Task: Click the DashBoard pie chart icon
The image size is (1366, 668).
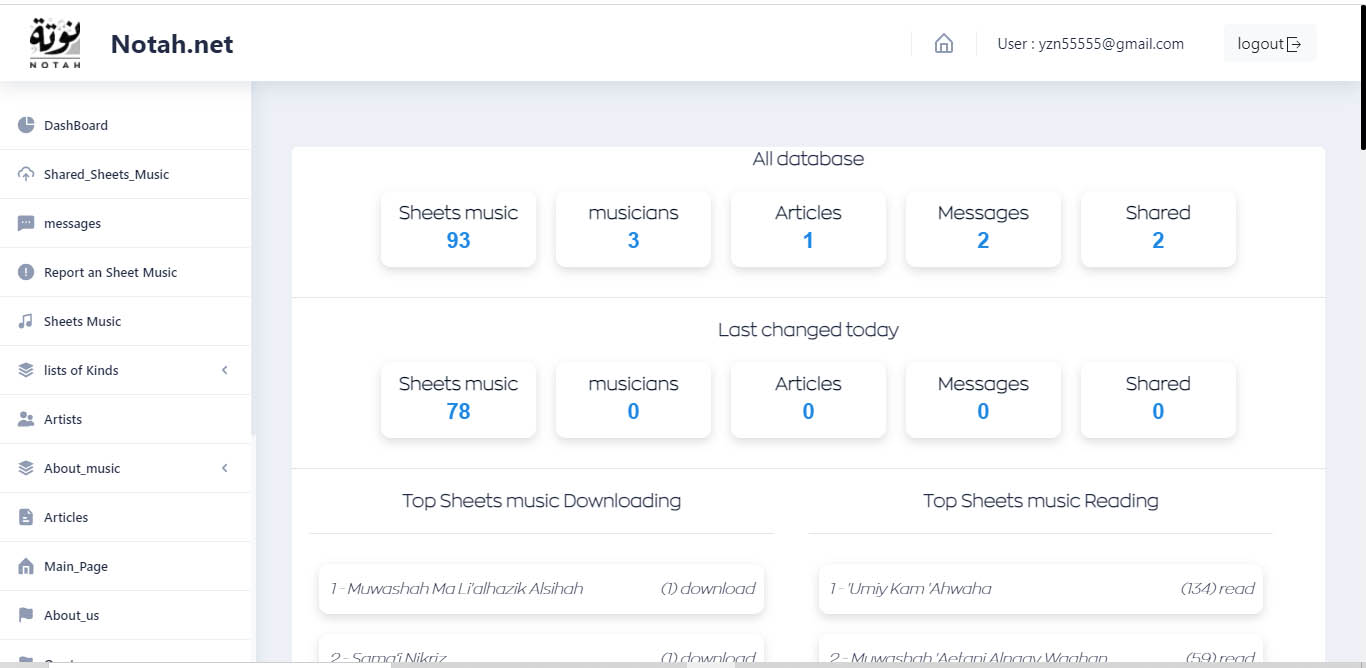Action: [26, 125]
